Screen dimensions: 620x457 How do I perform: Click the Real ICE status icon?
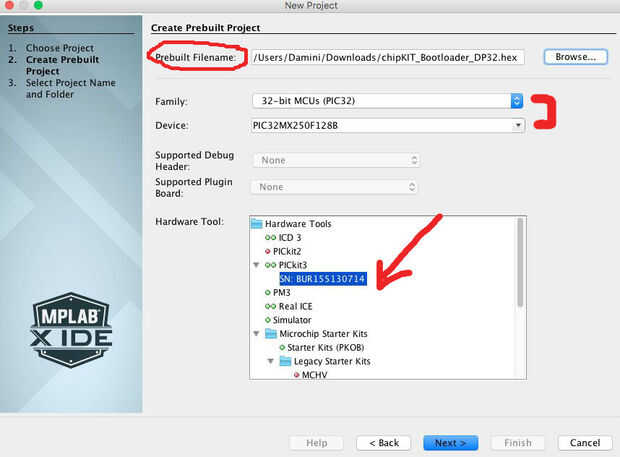270,306
